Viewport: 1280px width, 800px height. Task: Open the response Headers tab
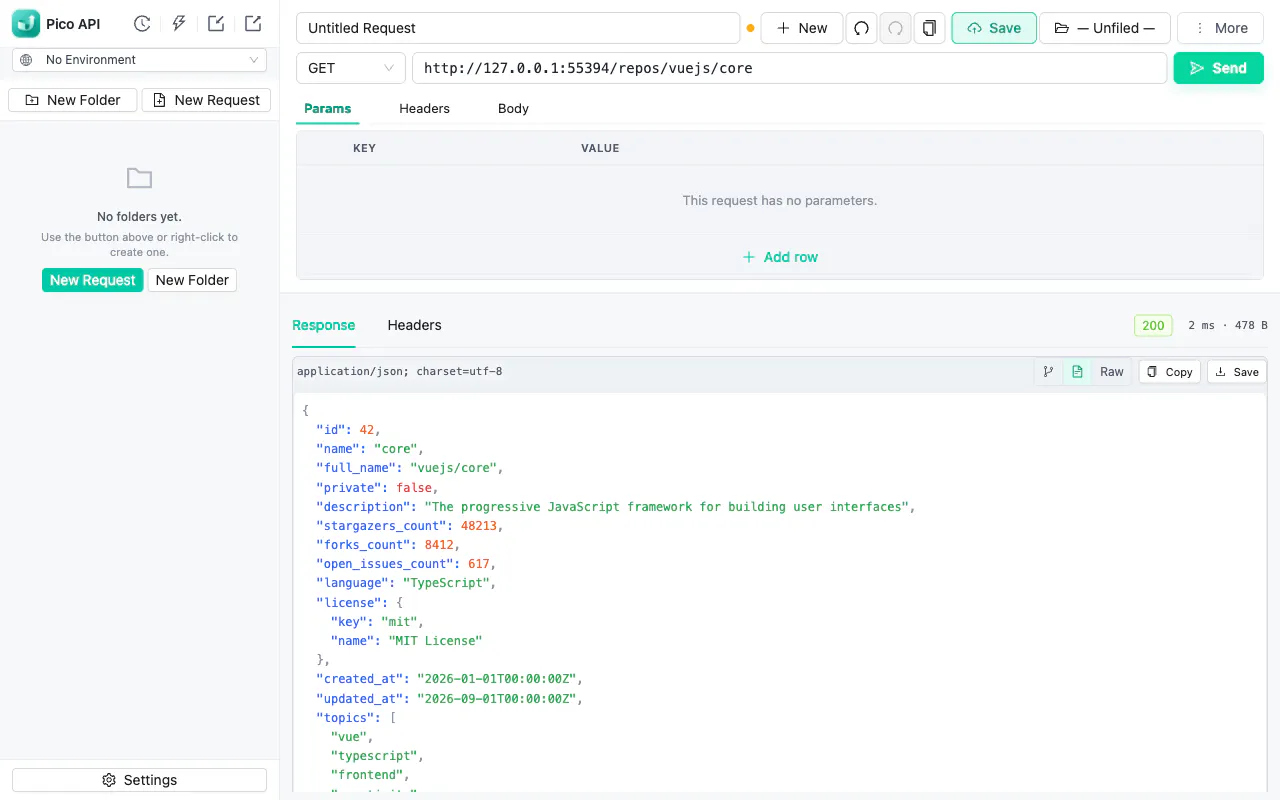coord(414,325)
